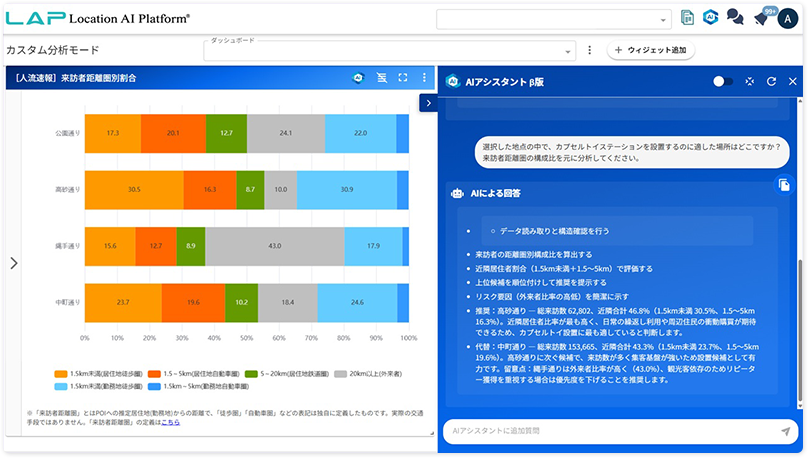Viewport: 808px width, 458px height.
Task: Send the question with paper-plane icon
Action: (x=785, y=431)
